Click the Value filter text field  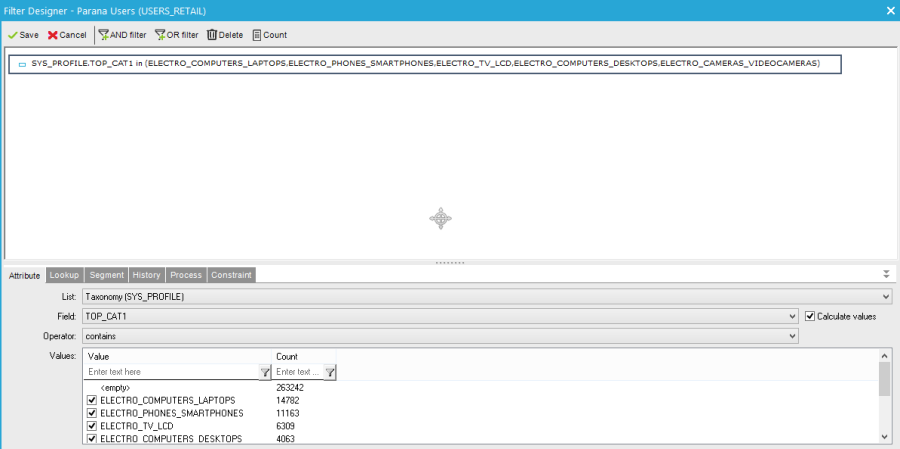coord(170,372)
